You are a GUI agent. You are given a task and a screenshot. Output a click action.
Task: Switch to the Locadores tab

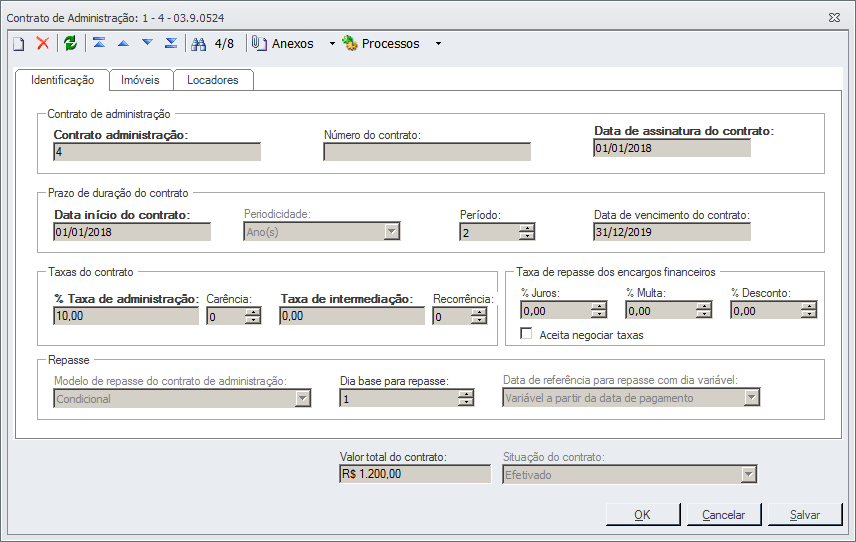(213, 80)
